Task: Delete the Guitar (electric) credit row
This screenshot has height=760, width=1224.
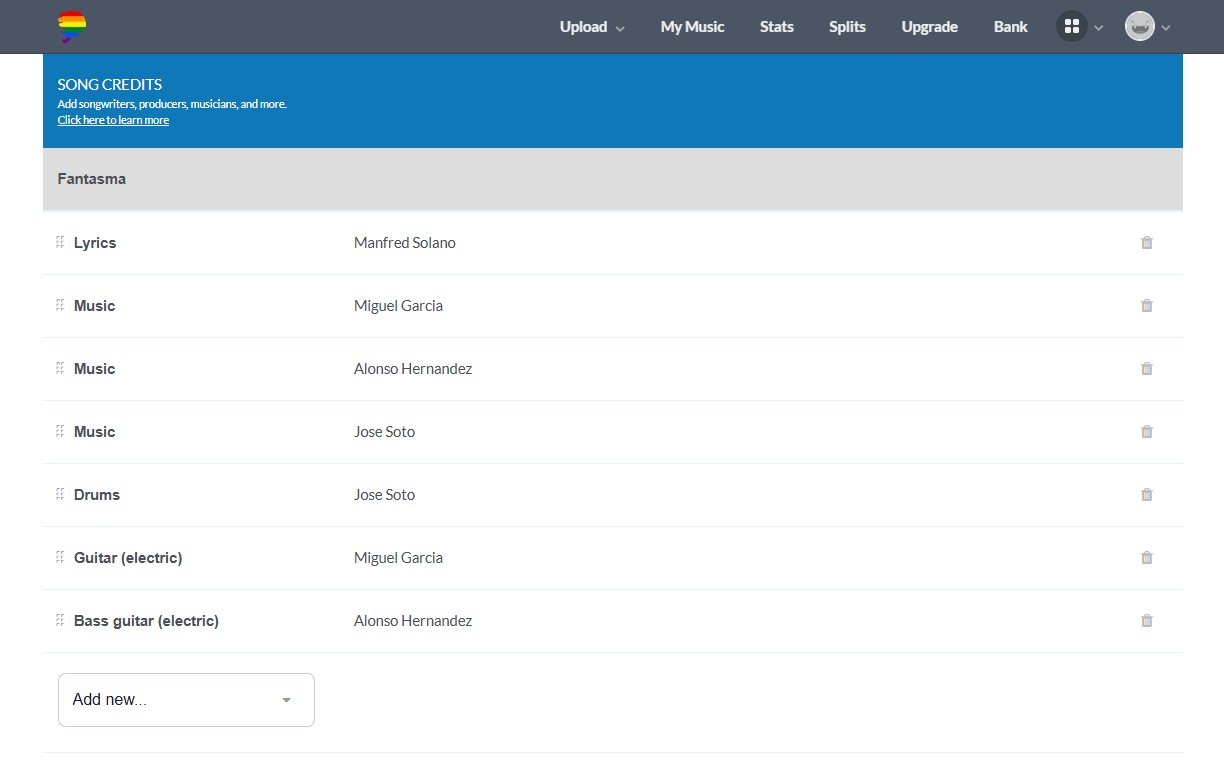Action: pos(1147,558)
